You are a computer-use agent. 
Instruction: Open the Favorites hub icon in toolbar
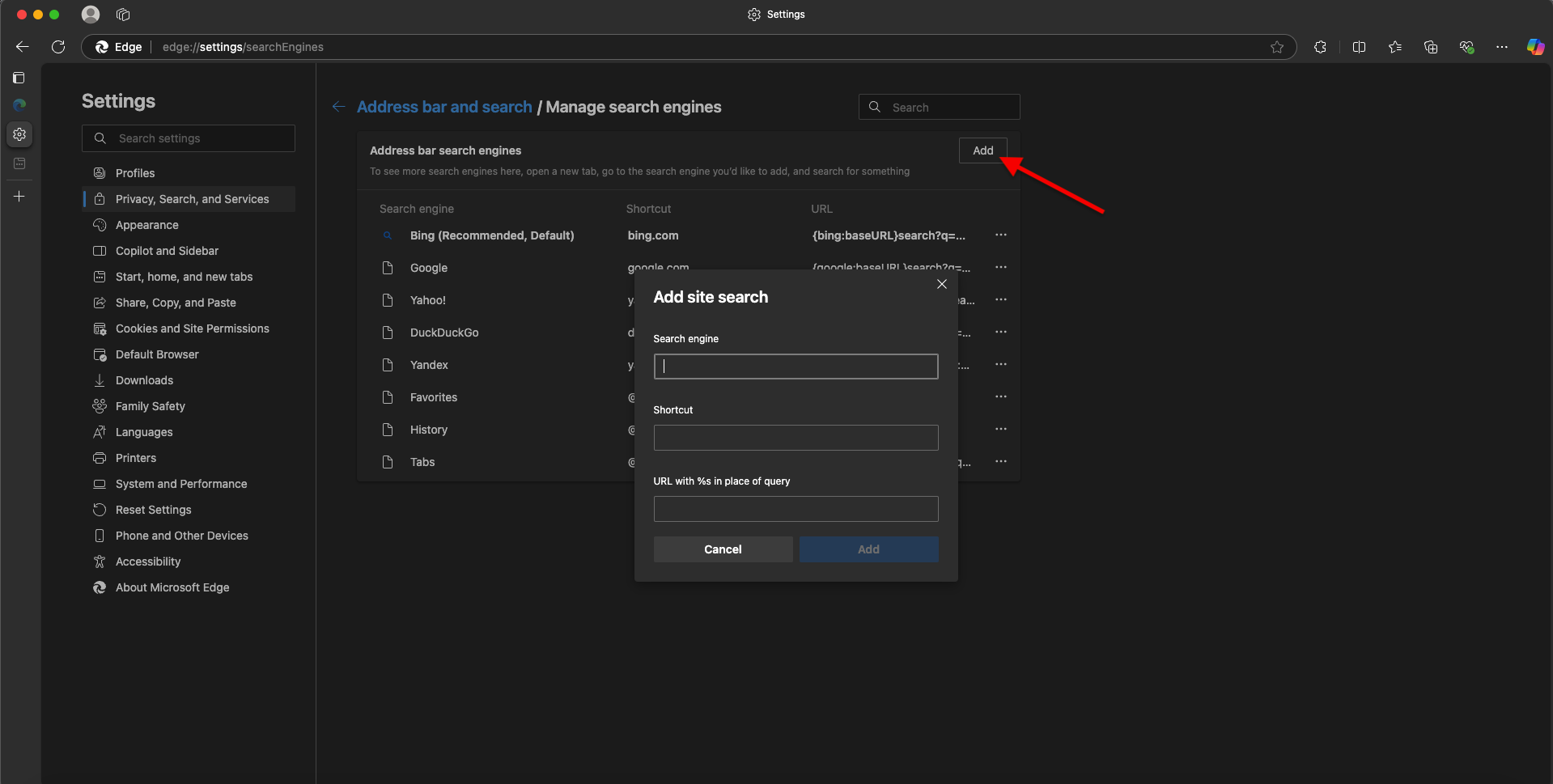[1394, 47]
